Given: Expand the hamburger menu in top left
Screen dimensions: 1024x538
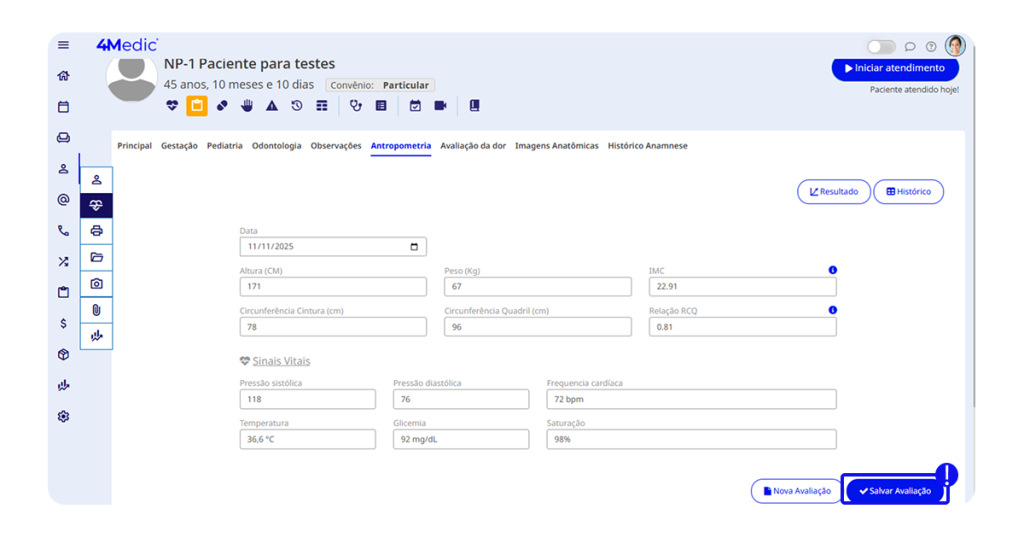Looking at the screenshot, I should (x=63, y=45).
